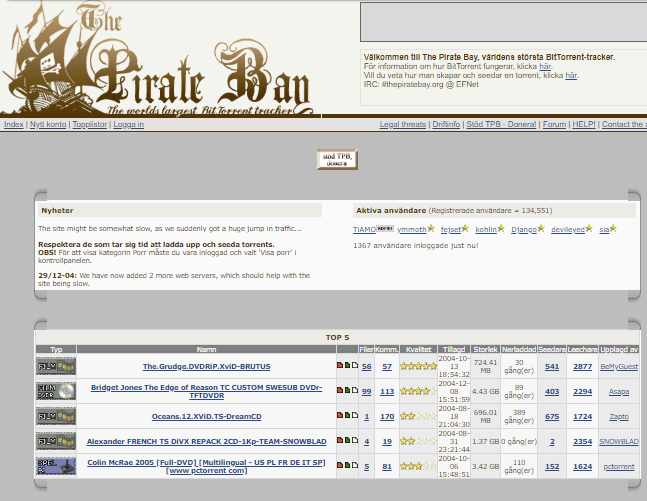Open the Forum menu link
This screenshot has width=647, height=501.
pyautogui.click(x=554, y=124)
